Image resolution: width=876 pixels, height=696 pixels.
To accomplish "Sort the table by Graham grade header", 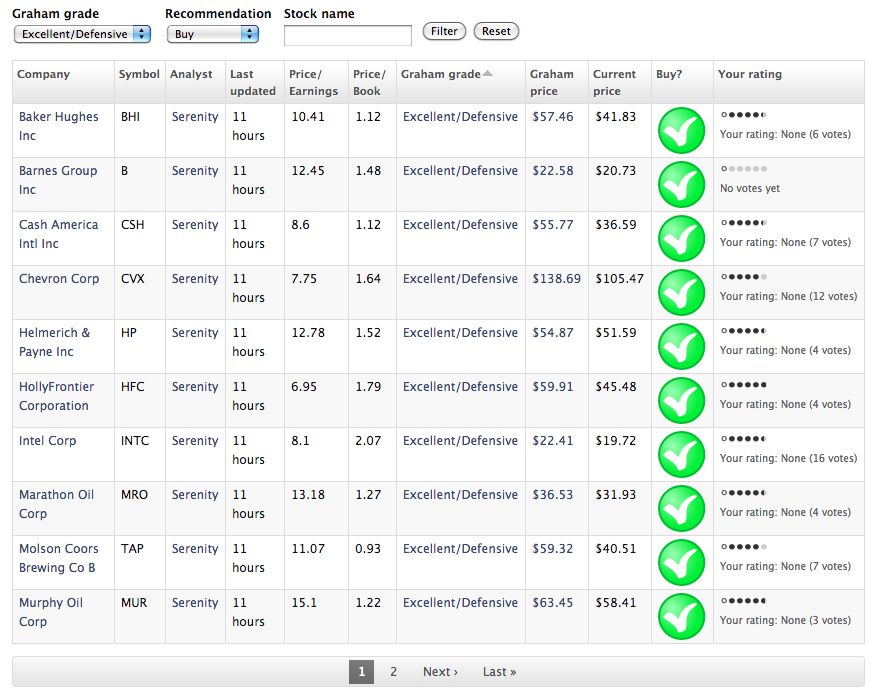I will click(x=446, y=74).
